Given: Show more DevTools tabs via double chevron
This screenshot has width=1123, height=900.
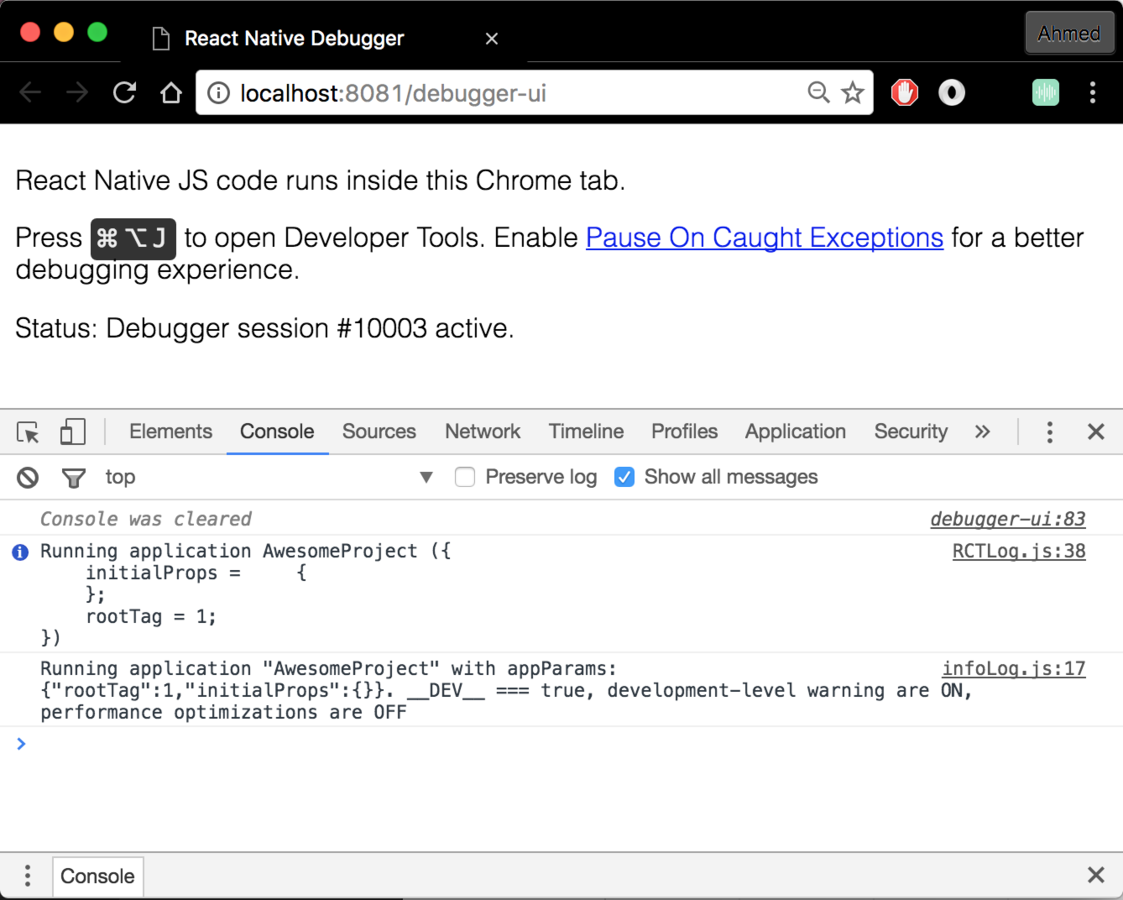Looking at the screenshot, I should point(983,432).
